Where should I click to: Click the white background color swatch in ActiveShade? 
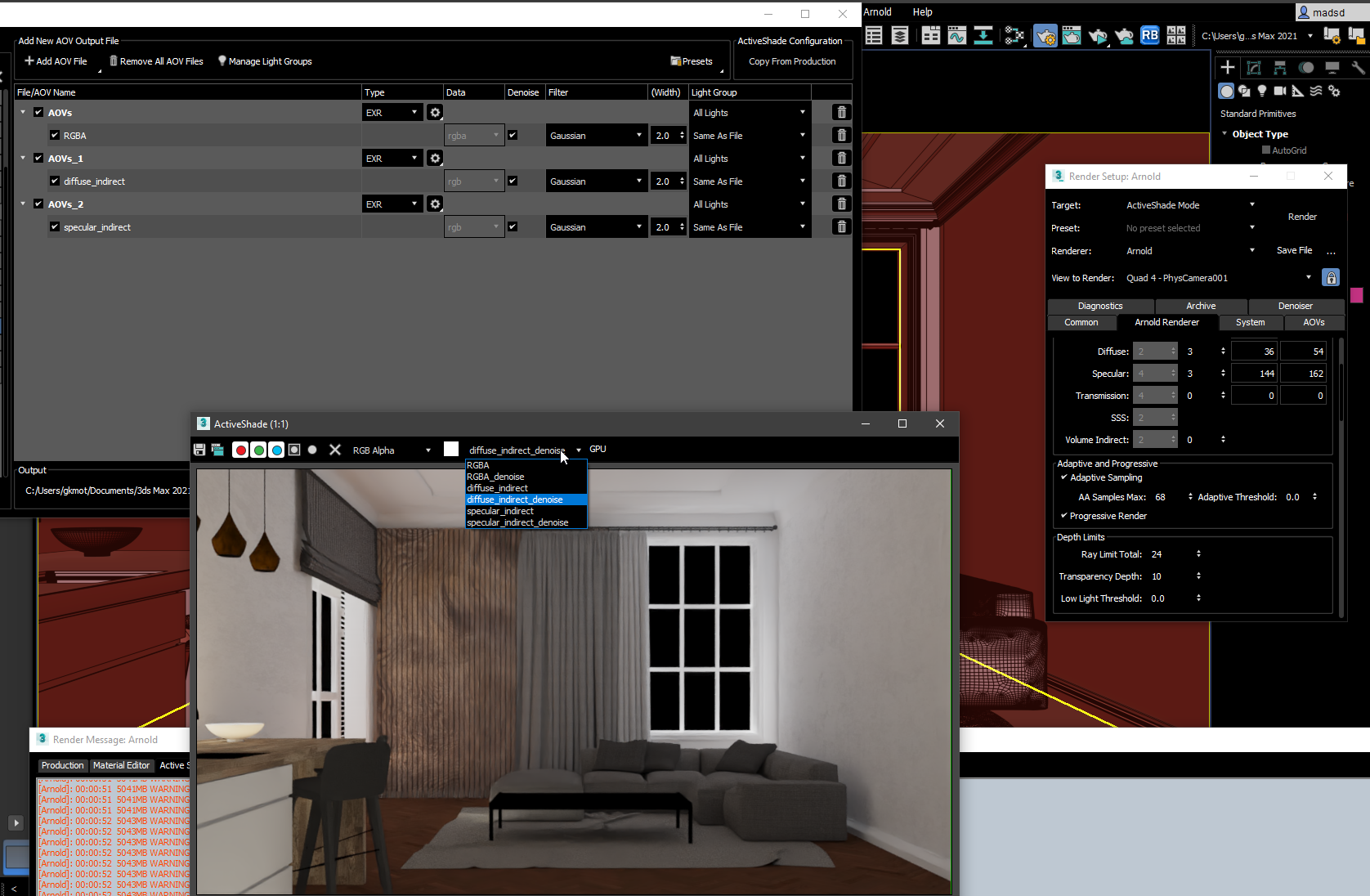tap(450, 450)
